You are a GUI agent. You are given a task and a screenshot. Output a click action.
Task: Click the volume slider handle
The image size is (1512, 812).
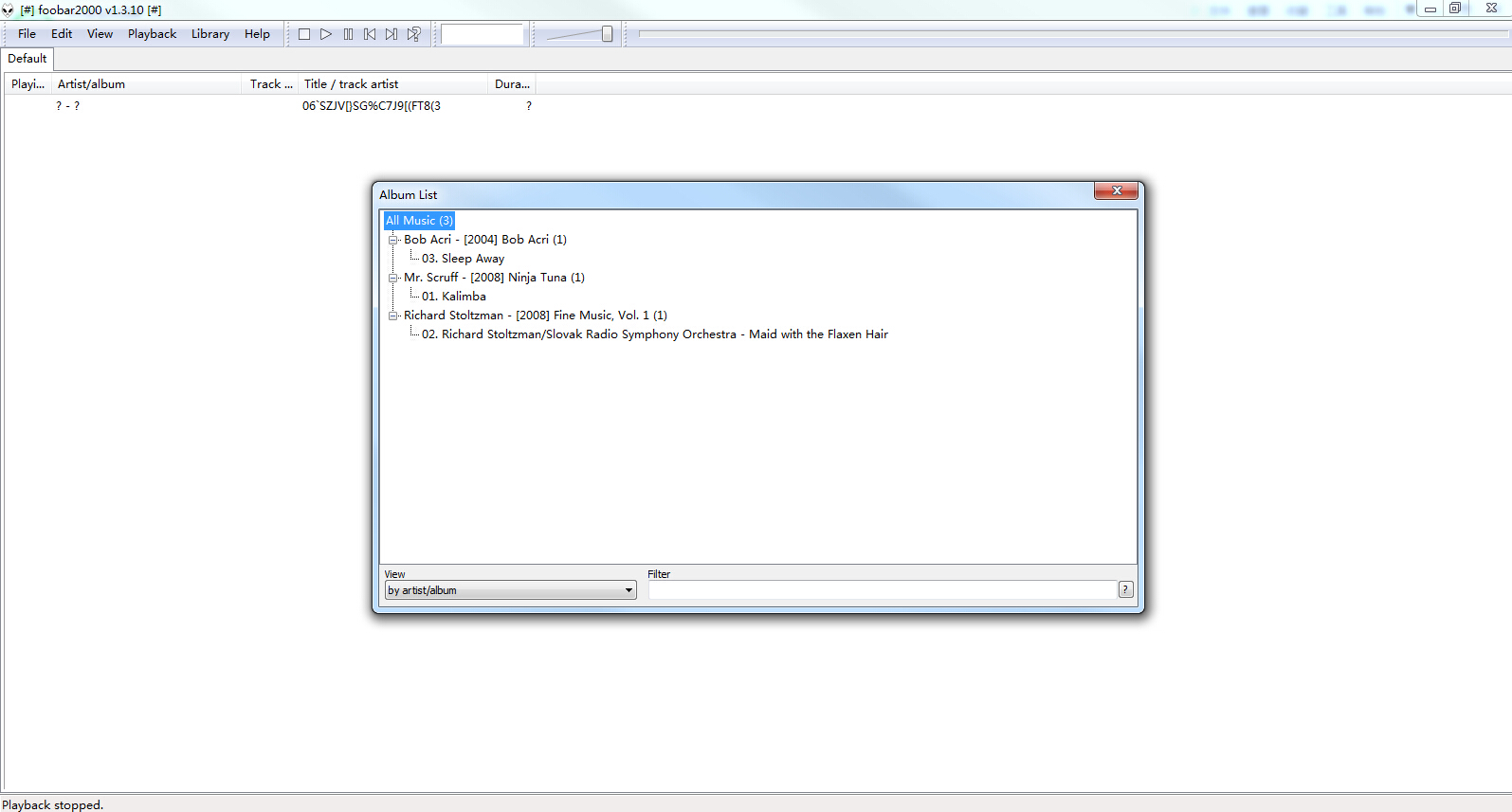[x=607, y=34]
